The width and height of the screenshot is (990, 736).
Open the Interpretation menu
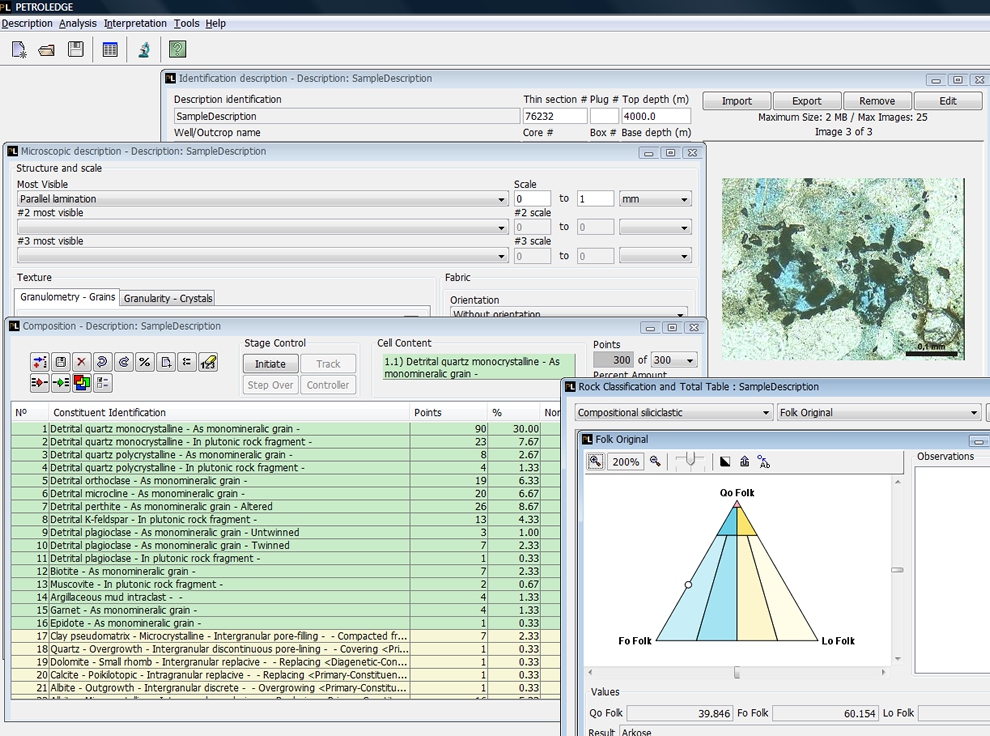pyautogui.click(x=135, y=23)
